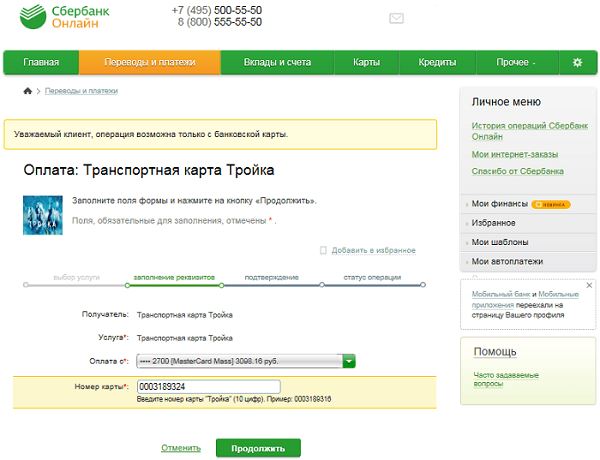Click 'заполнение реквизитов' progress step
Viewport: 600px width, 460px height.
click(174, 277)
